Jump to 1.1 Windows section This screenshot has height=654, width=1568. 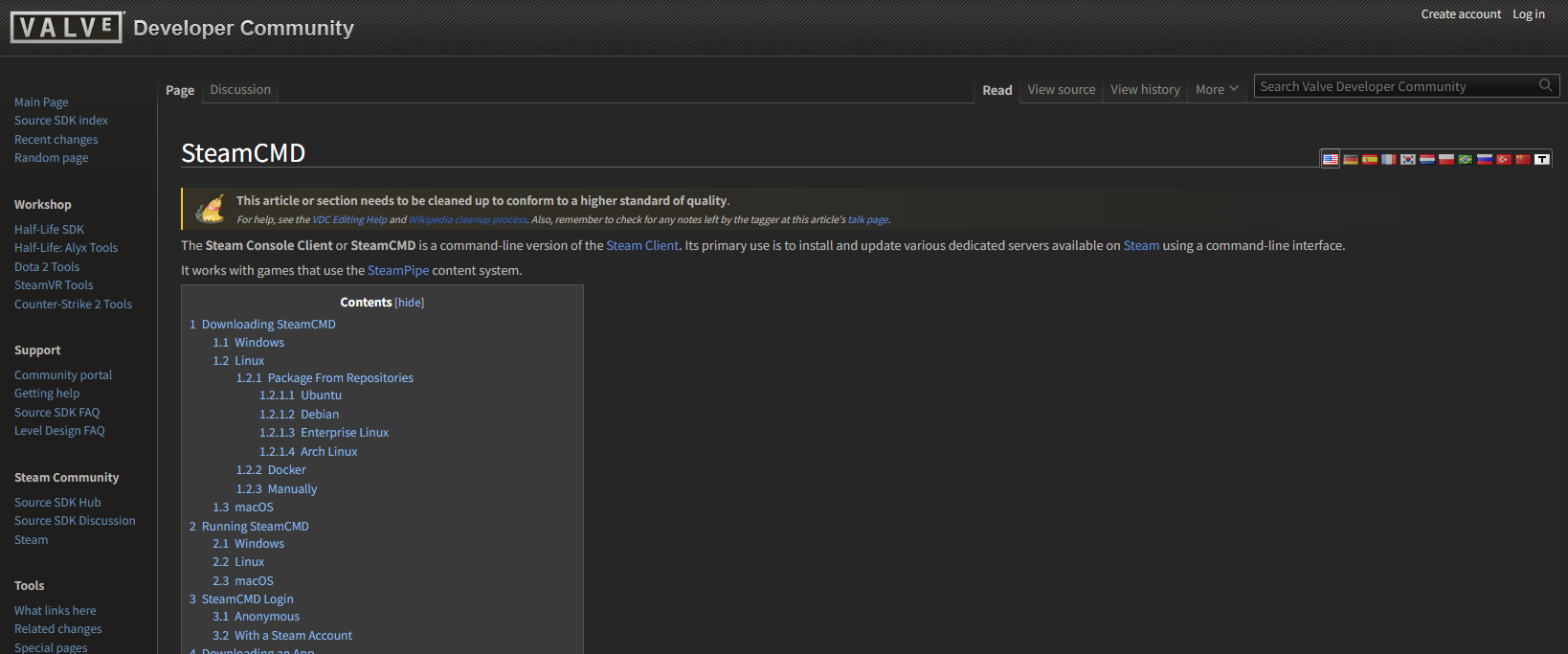(248, 343)
